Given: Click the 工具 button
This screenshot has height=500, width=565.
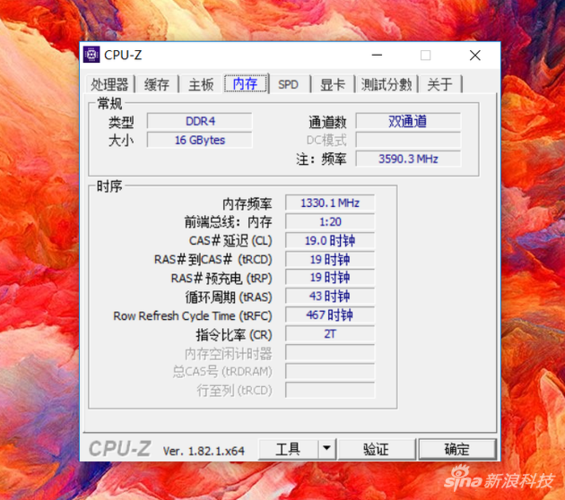Looking at the screenshot, I should pos(288,449).
